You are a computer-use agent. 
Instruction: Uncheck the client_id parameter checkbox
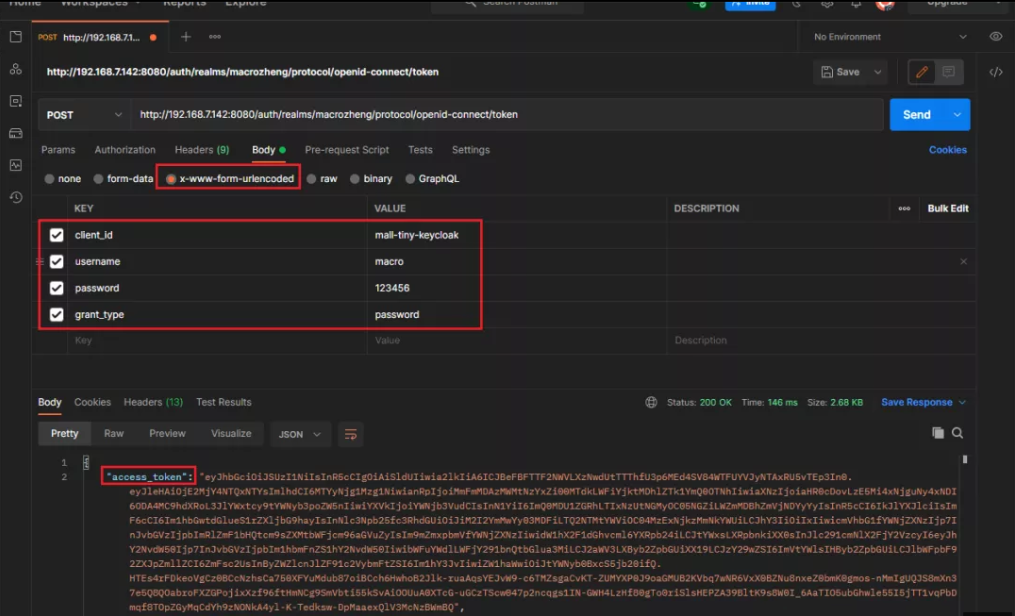(57, 235)
